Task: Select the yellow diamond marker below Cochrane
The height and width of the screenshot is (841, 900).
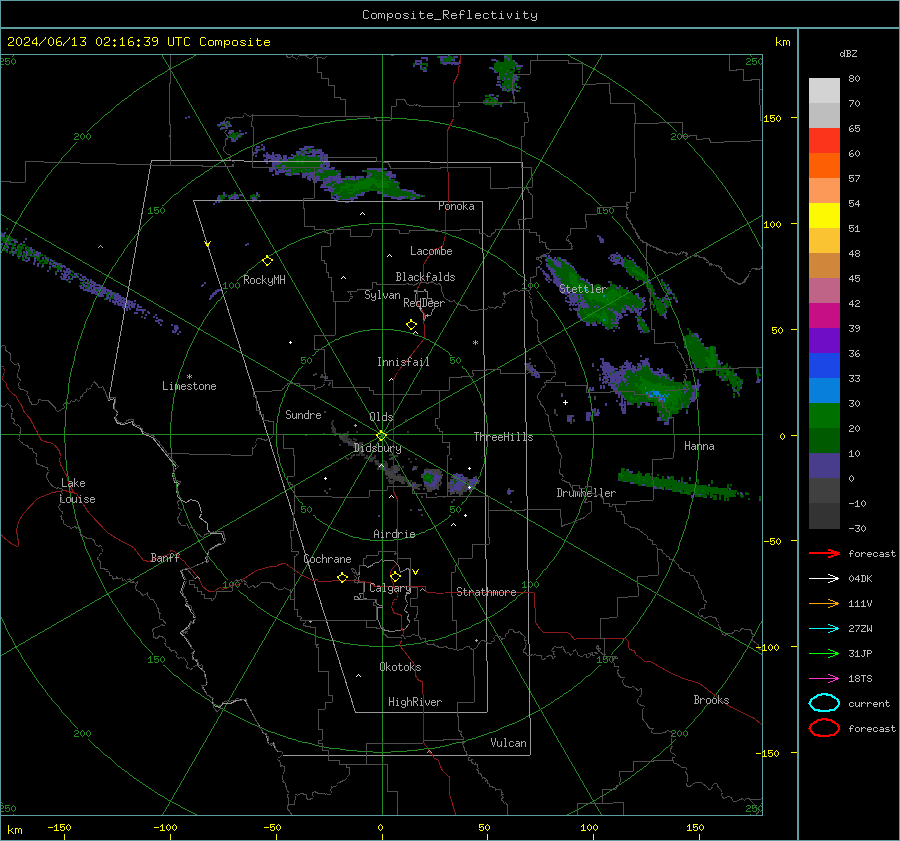Action: [x=343, y=577]
